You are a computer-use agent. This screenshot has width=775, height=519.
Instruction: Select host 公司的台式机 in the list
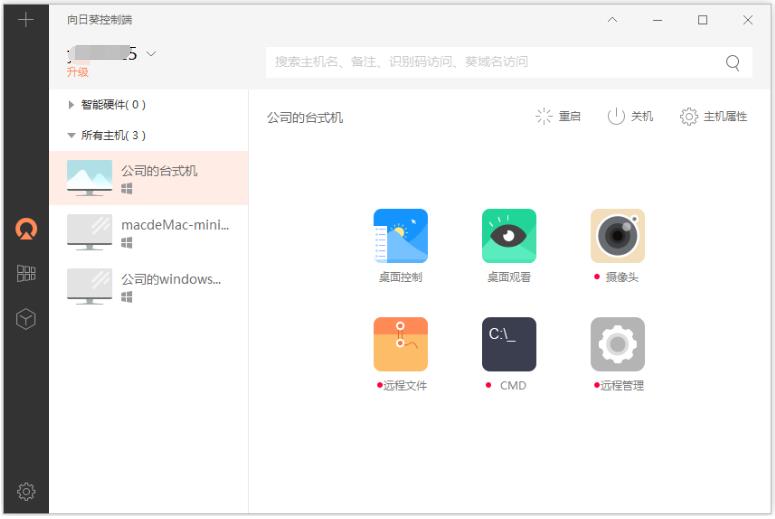tap(149, 178)
